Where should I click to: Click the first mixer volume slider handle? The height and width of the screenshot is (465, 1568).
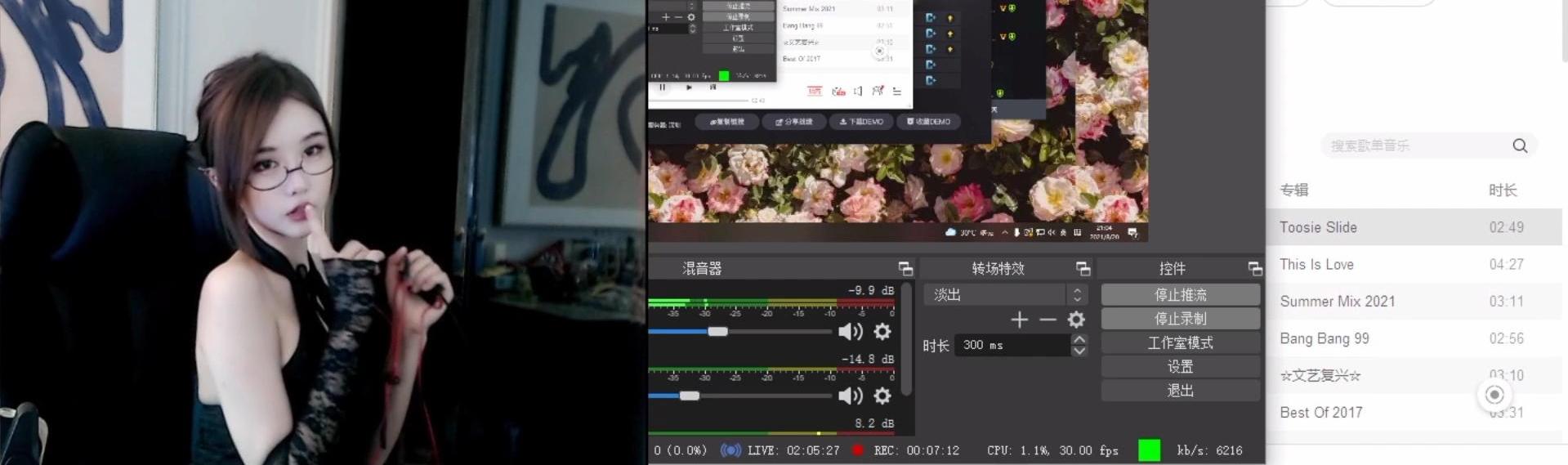(717, 332)
